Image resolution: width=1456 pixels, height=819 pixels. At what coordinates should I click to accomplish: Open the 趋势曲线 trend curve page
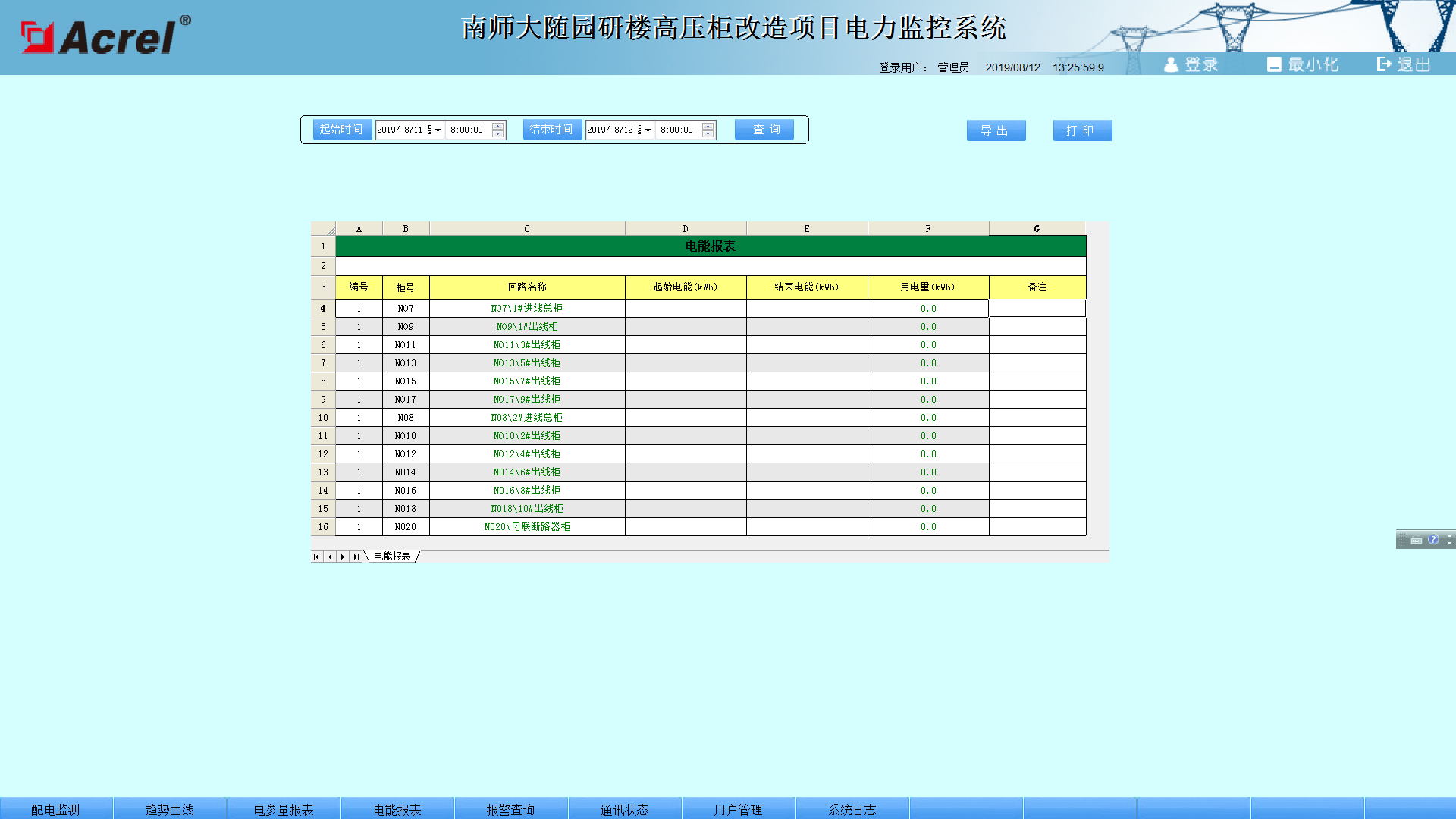(x=170, y=809)
